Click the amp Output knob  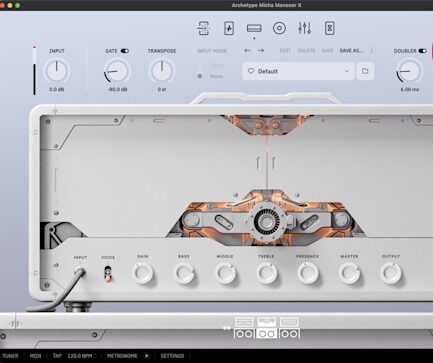391,273
